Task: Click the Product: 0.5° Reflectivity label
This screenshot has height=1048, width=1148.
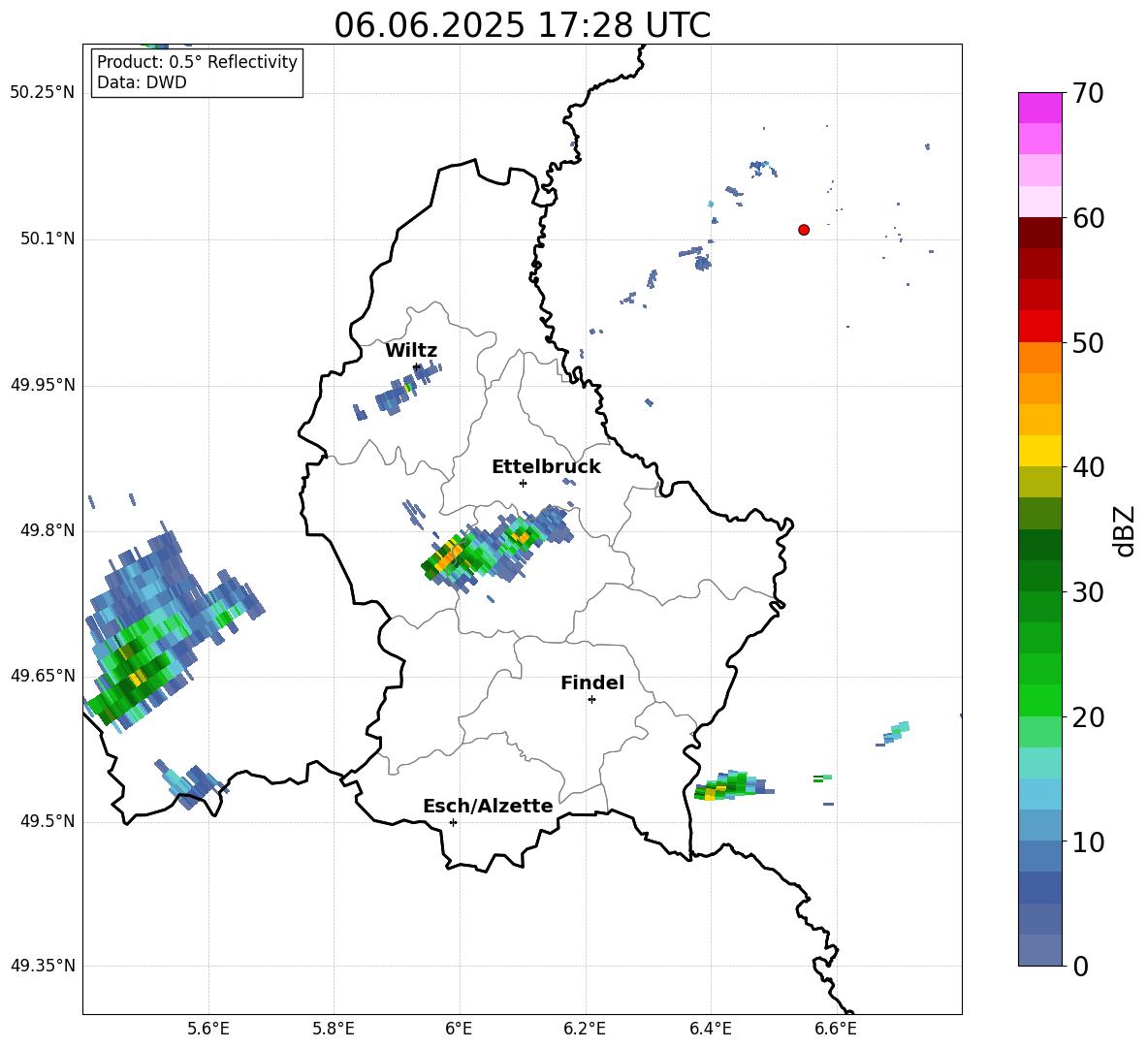Action: pyautogui.click(x=197, y=62)
